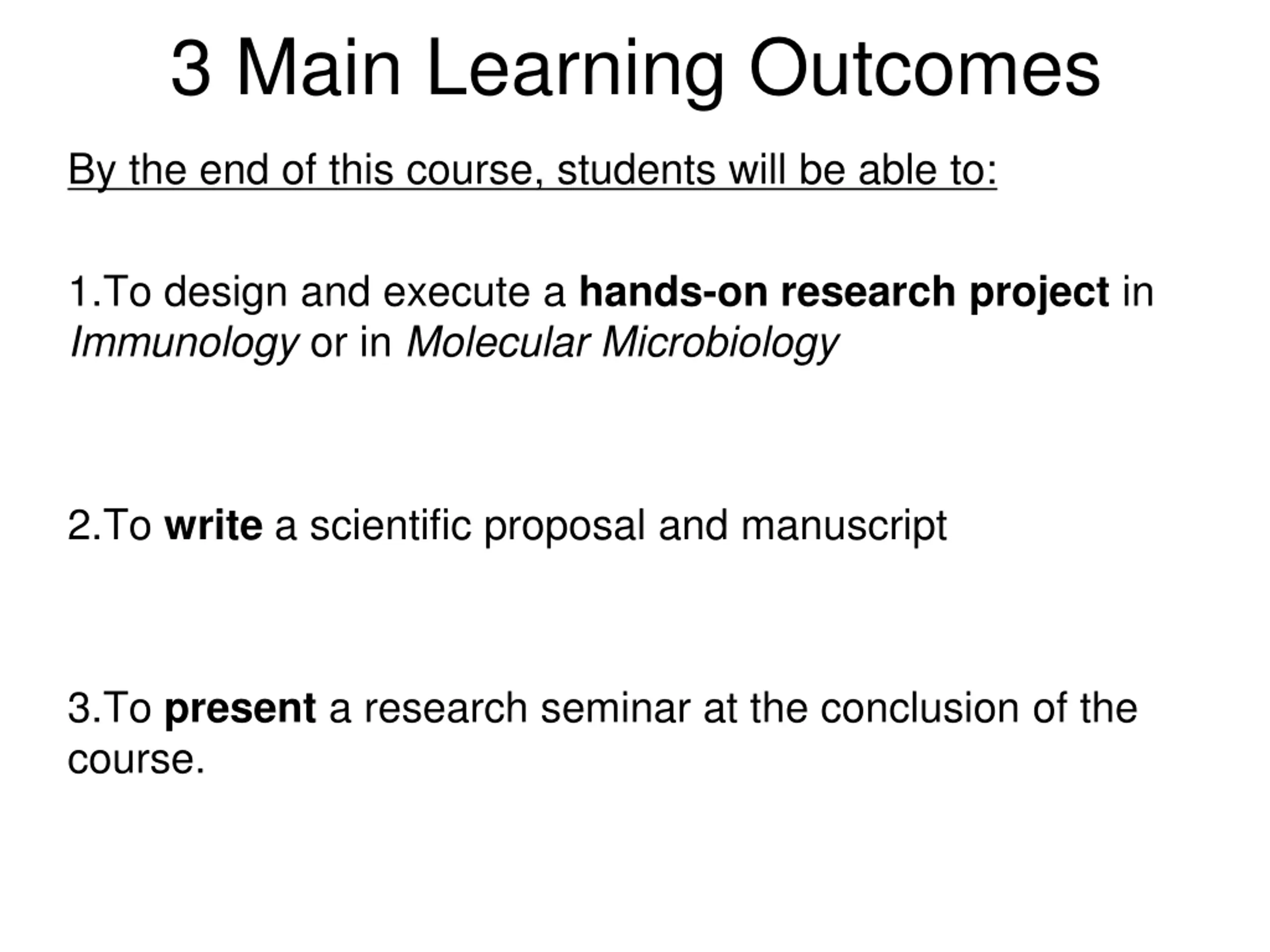
Task: Click the word "design" in outcome one
Action: 225,292
